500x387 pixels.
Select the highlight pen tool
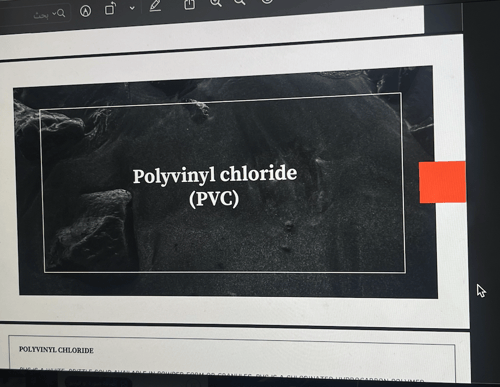tap(155, 6)
